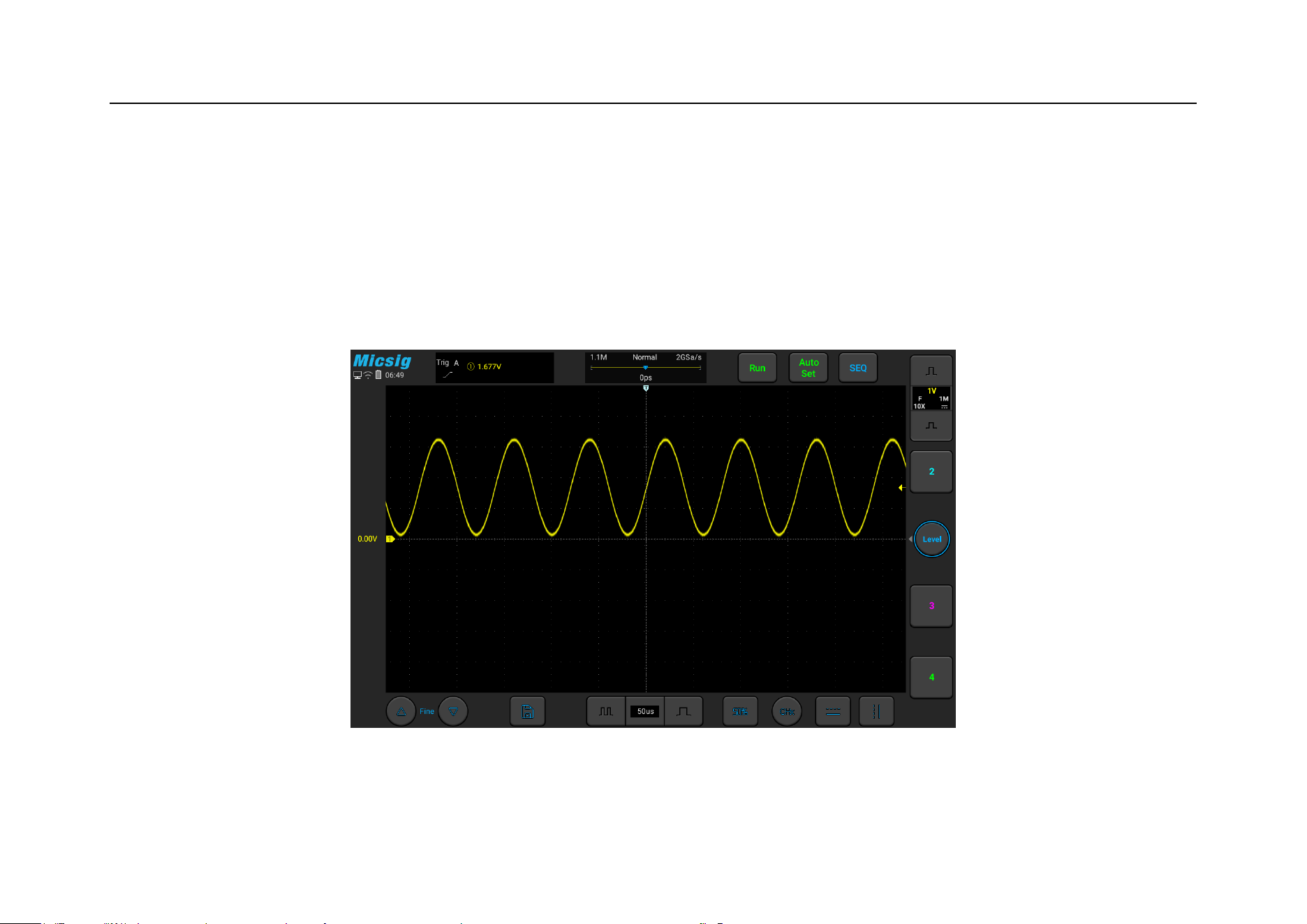Viewport: 1307px width, 924px height.
Task: Click the Micsig logo
Action: pos(382,361)
